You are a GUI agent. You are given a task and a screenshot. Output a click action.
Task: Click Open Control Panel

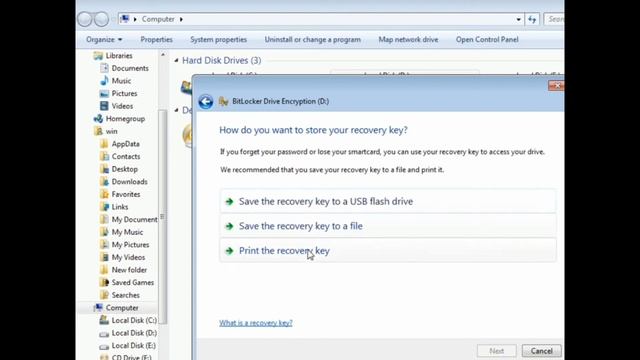(487, 40)
